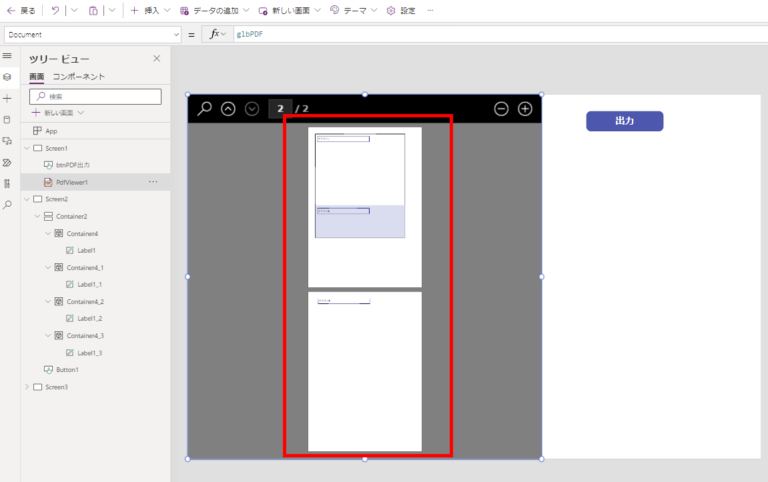This screenshot has height=482, width=768.
Task: Close the ツリー ビュー panel
Action: pyautogui.click(x=156, y=59)
